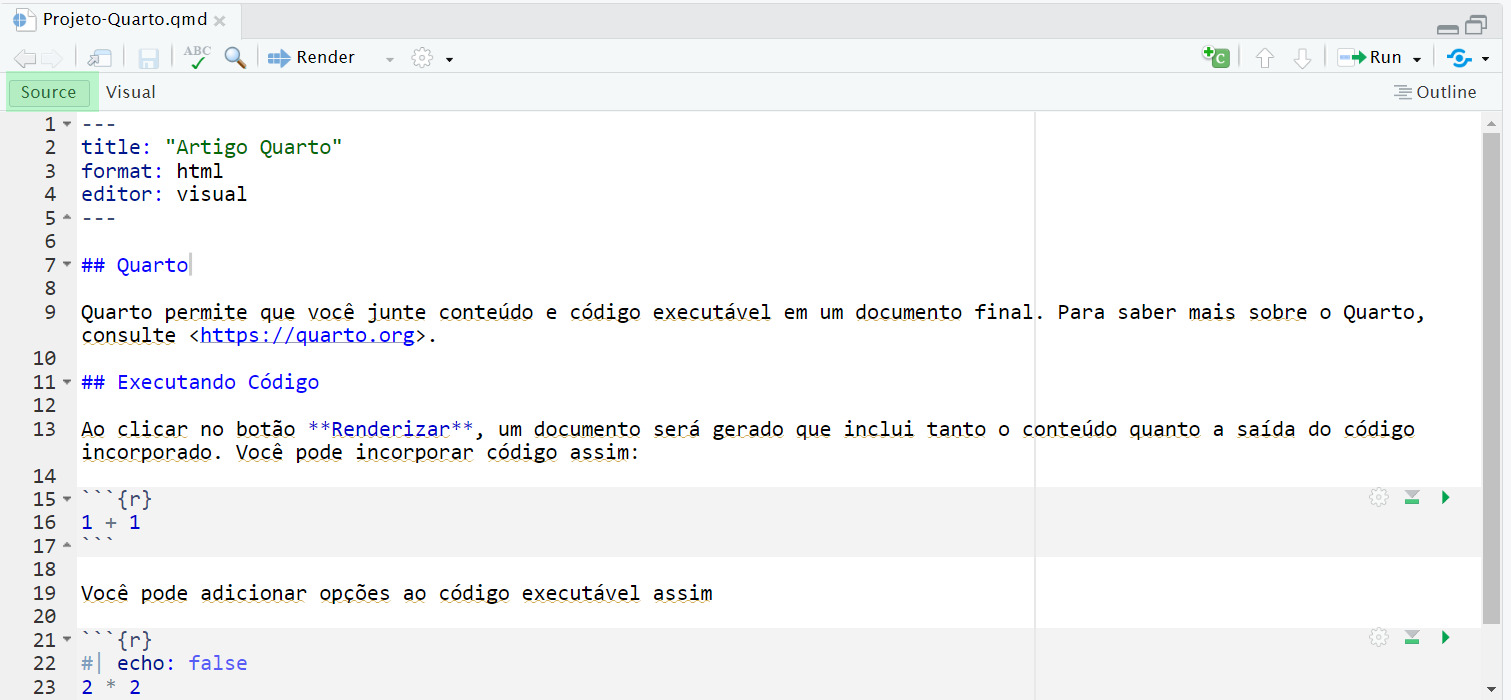Go to next chunk arrow
The image size is (1511, 700).
click(1302, 58)
